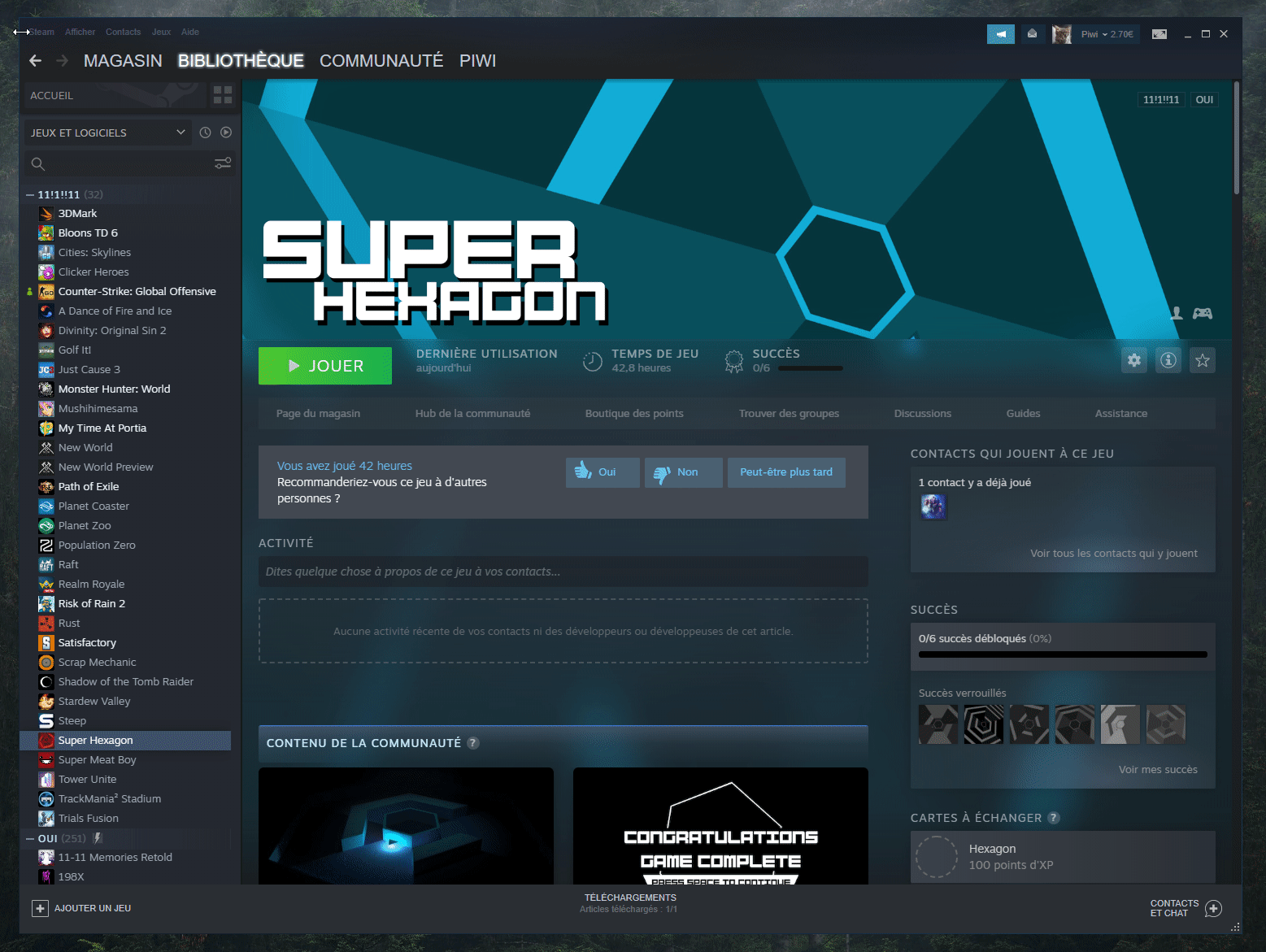Select Stardew Valley in library
Screen dimensions: 1266x952
tap(94, 702)
